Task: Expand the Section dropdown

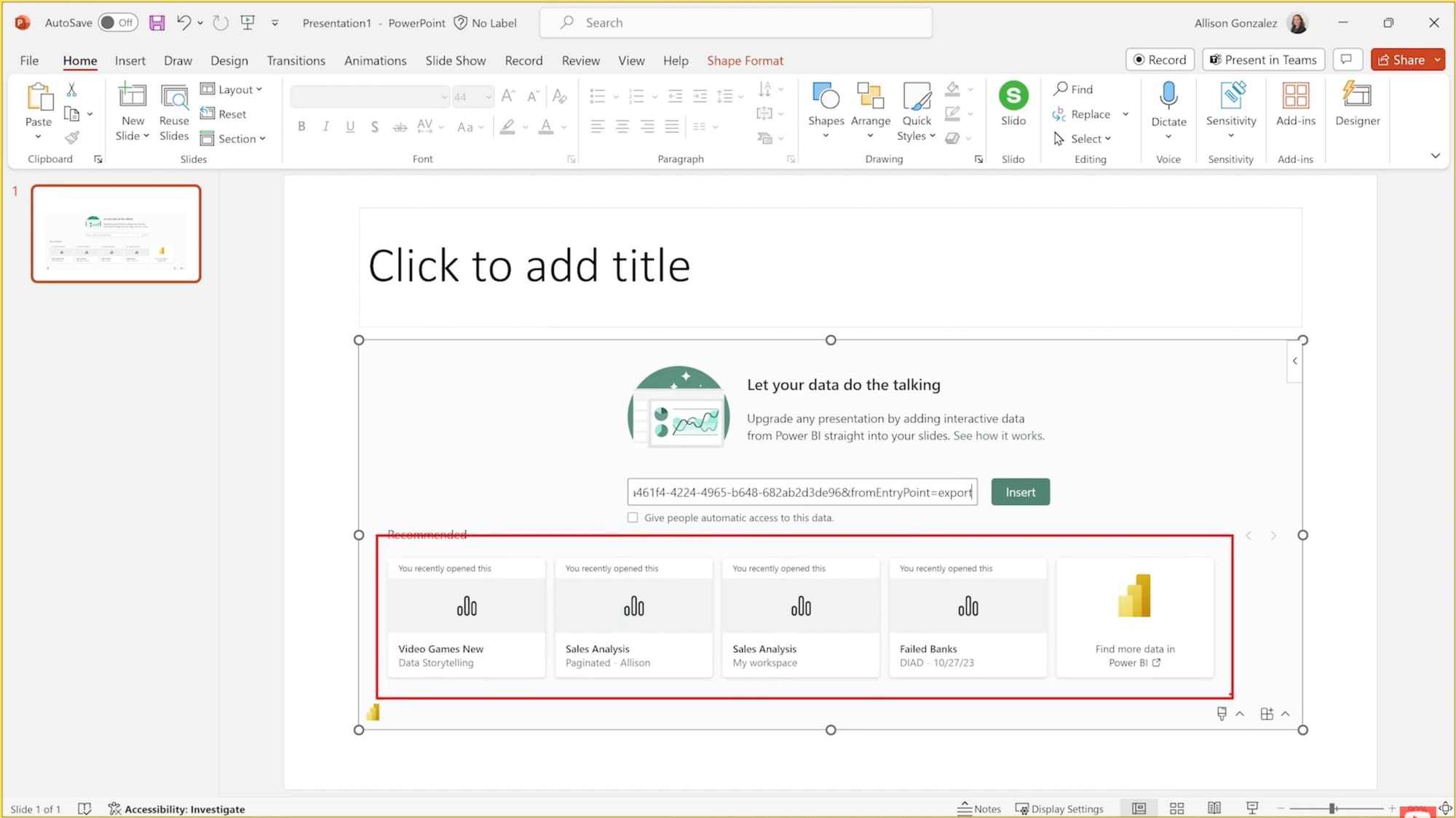Action: [233, 138]
